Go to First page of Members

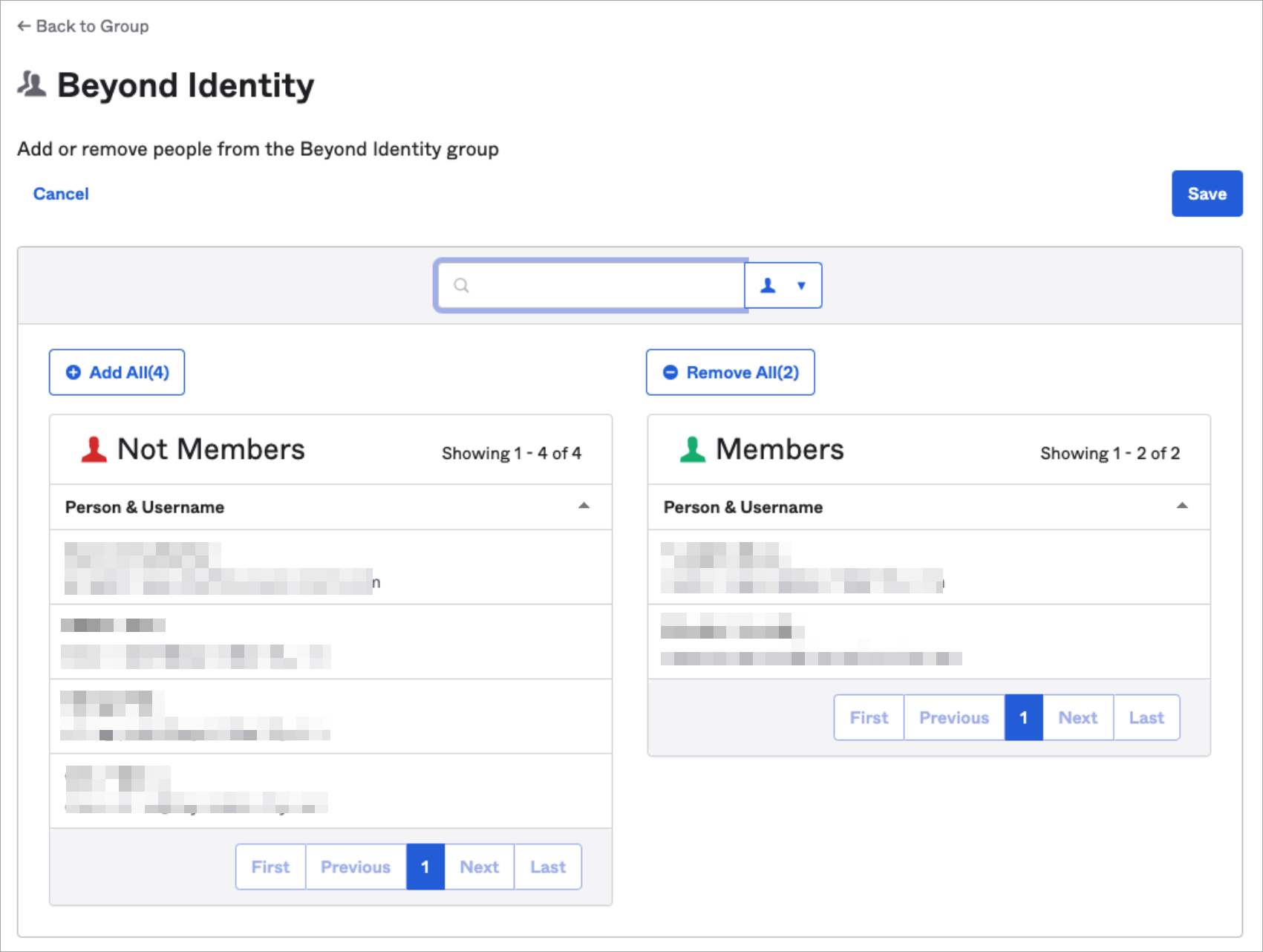click(x=869, y=717)
